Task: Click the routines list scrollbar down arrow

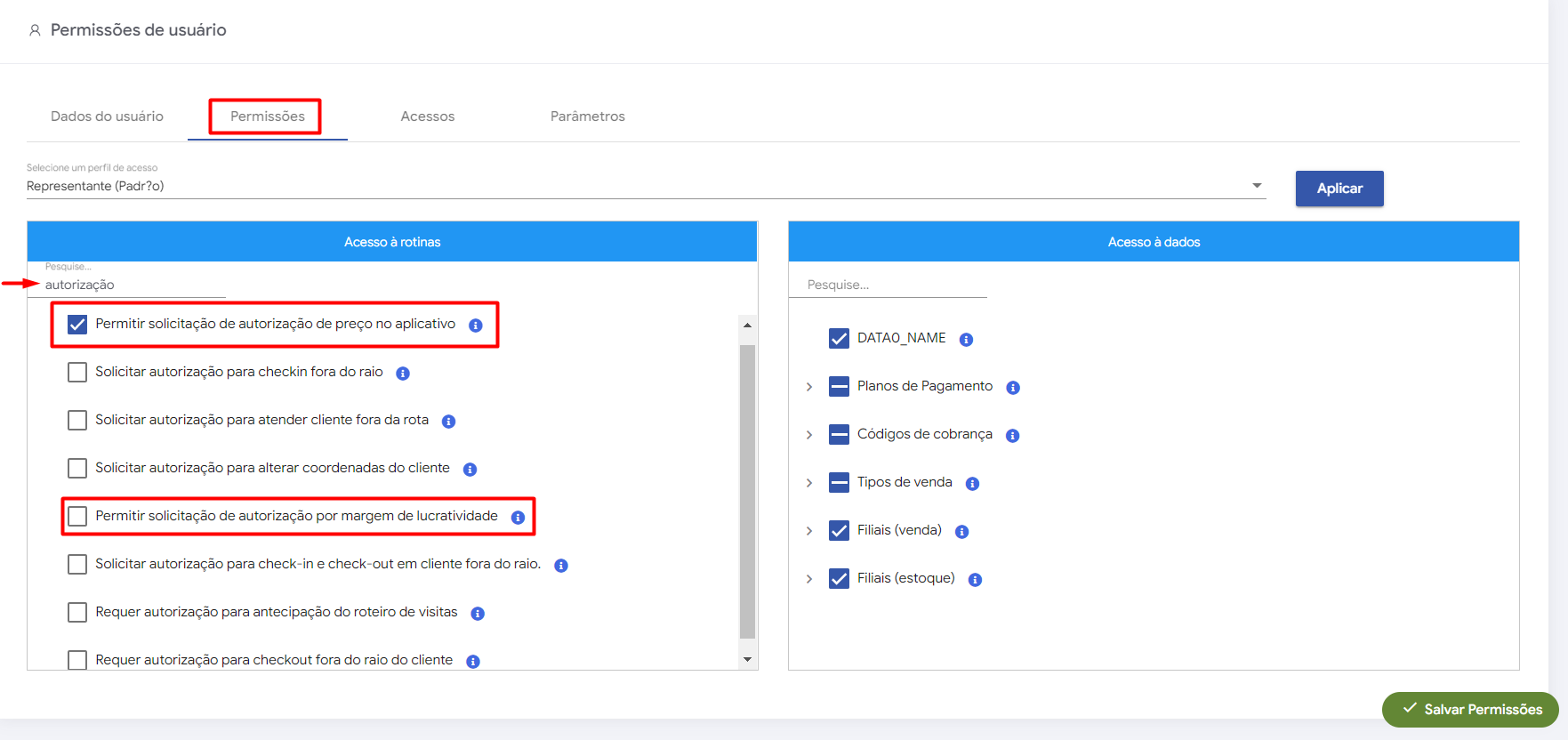Action: click(747, 660)
